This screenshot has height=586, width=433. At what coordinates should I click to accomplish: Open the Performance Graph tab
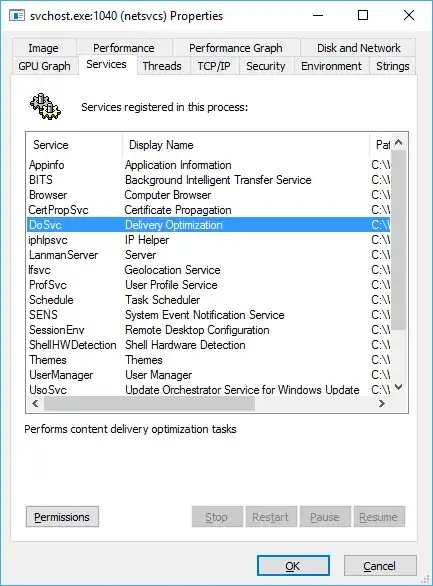pyautogui.click(x=236, y=48)
